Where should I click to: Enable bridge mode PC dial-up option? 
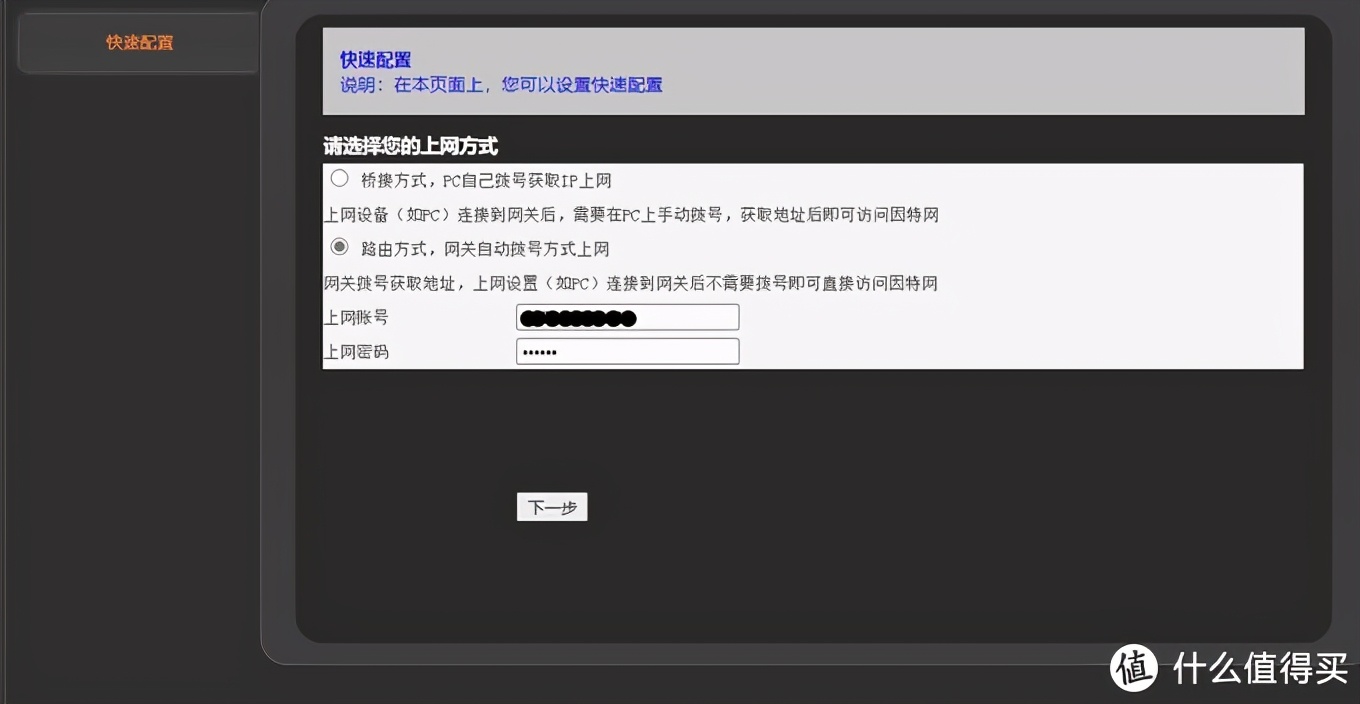click(339, 177)
